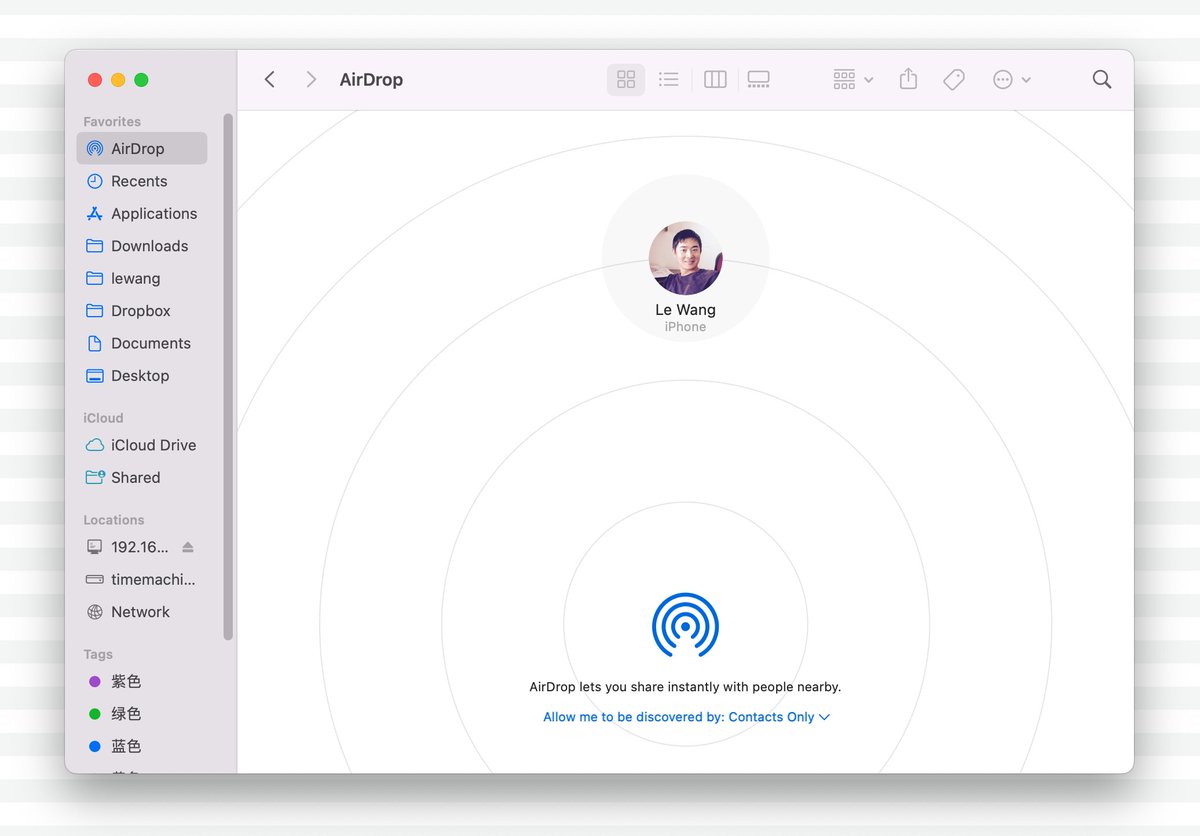Open the Action ellipsis menu
1200x836 pixels.
1011,79
